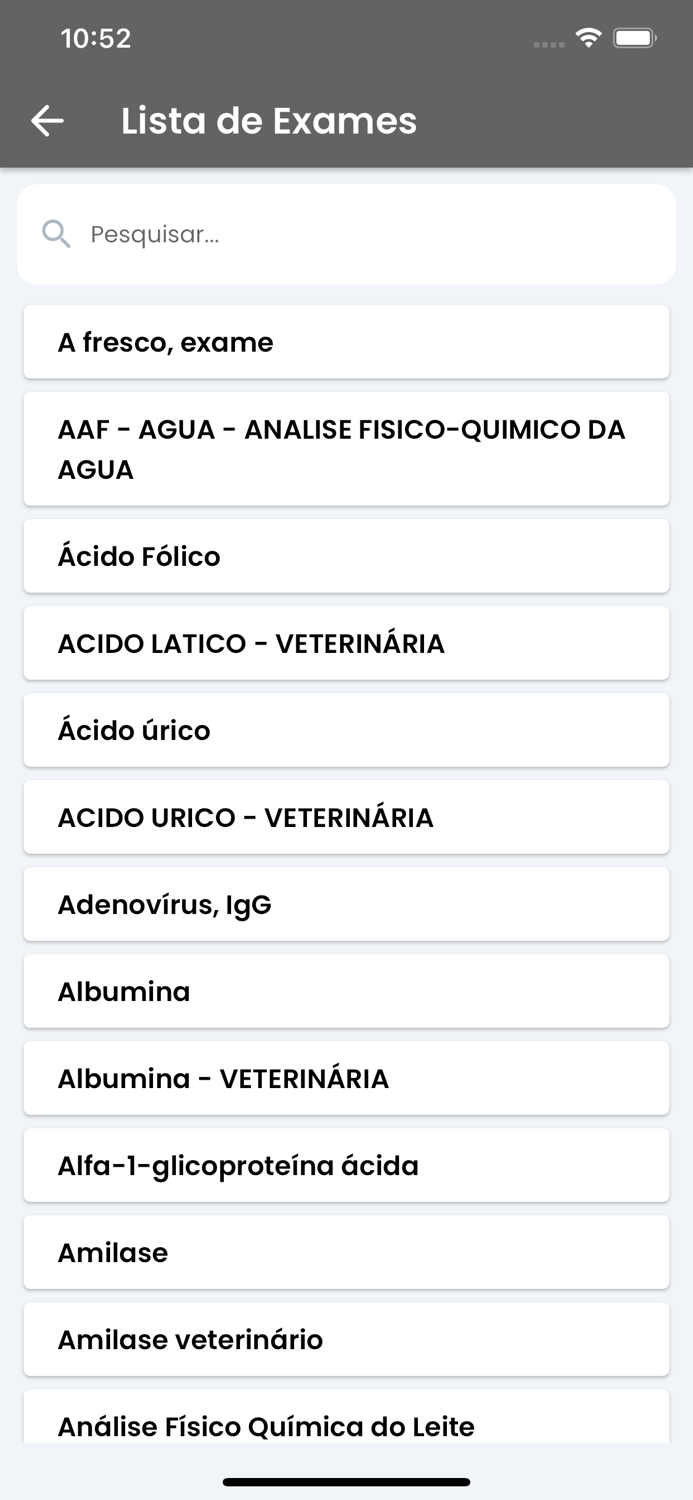Open the Ácido Fólico exam details
This screenshot has width=693, height=1500.
tap(346, 555)
